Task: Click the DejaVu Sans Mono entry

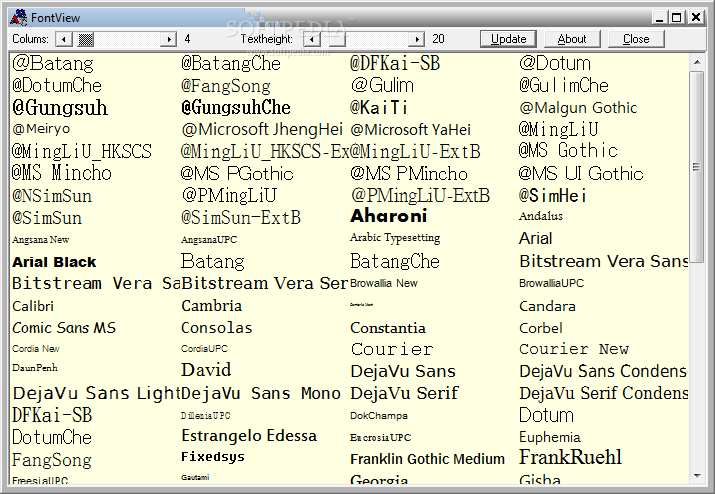Action: click(261, 393)
